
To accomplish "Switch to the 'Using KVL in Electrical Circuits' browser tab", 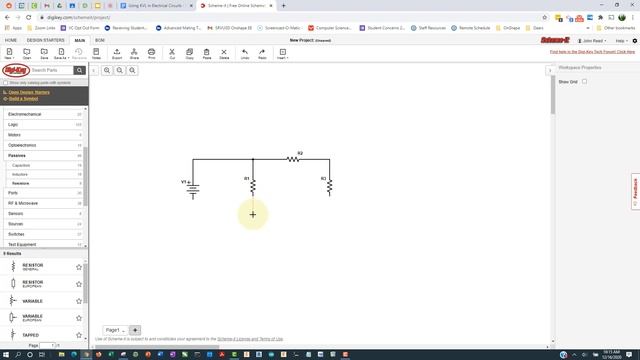I will click(155, 6).
